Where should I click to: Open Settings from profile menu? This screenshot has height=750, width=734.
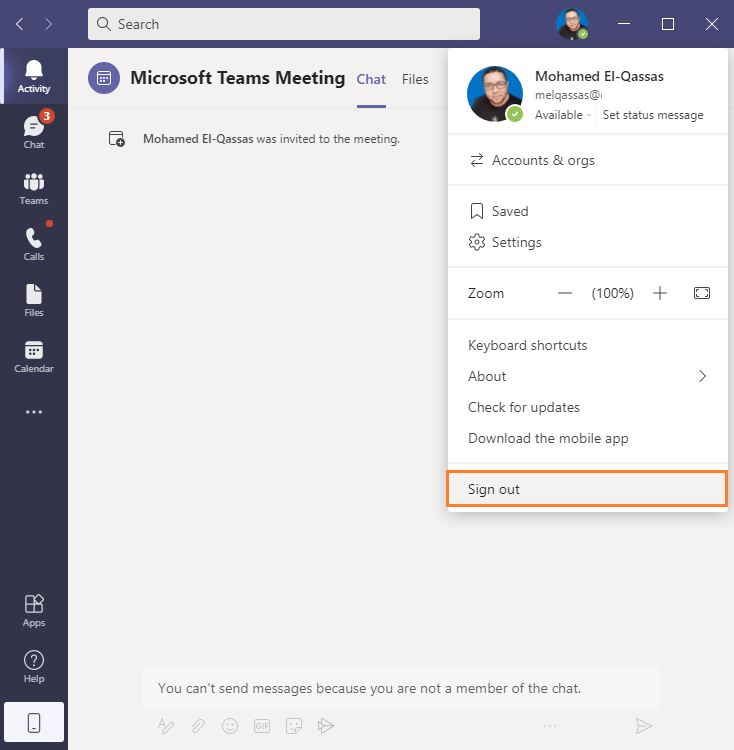[588, 242]
